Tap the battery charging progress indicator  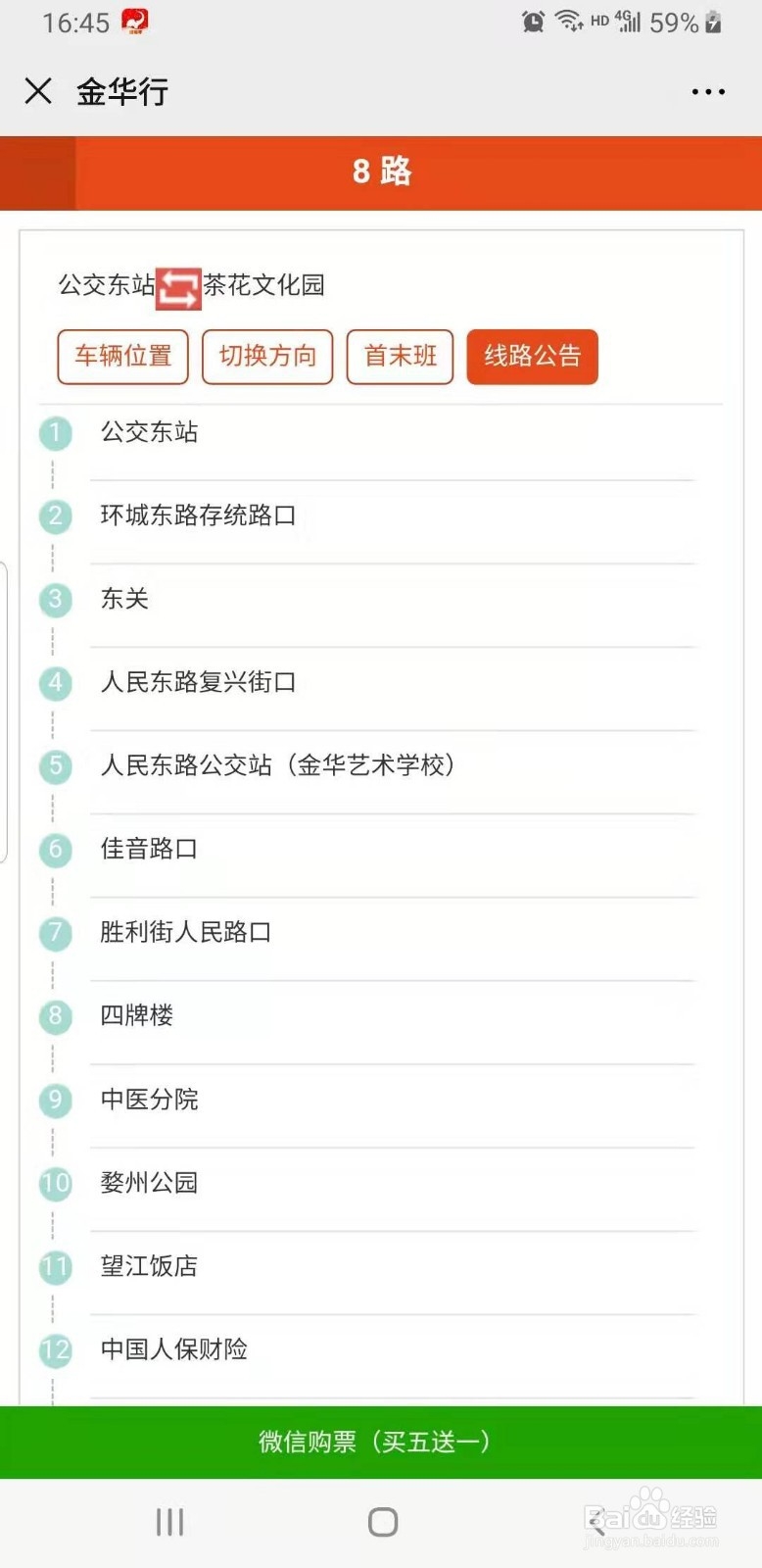[712, 22]
